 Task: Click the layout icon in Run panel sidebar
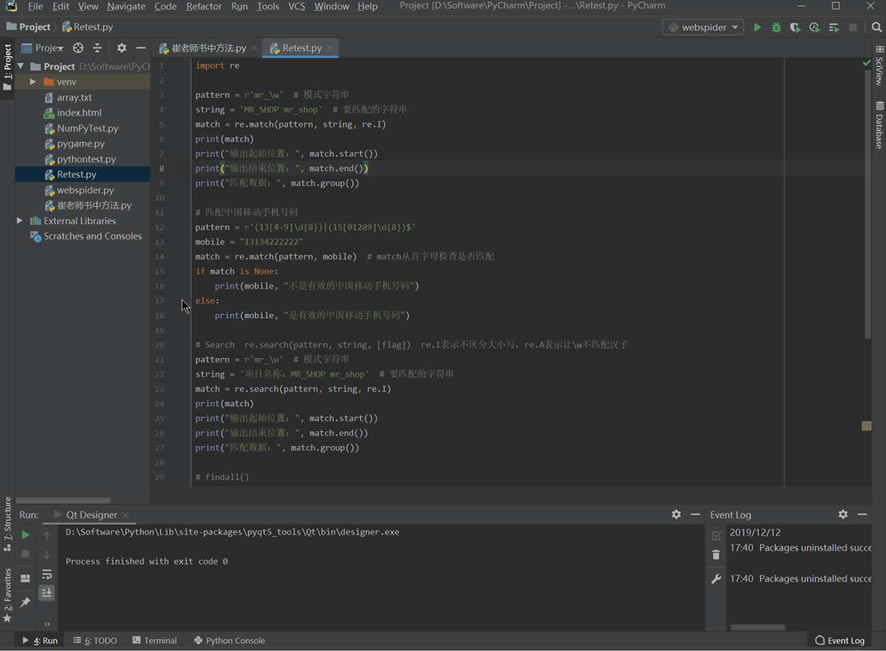coord(25,578)
